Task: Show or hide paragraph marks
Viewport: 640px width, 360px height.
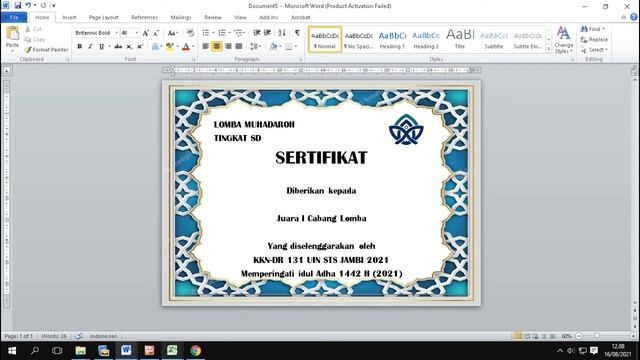Action: pyautogui.click(x=297, y=33)
